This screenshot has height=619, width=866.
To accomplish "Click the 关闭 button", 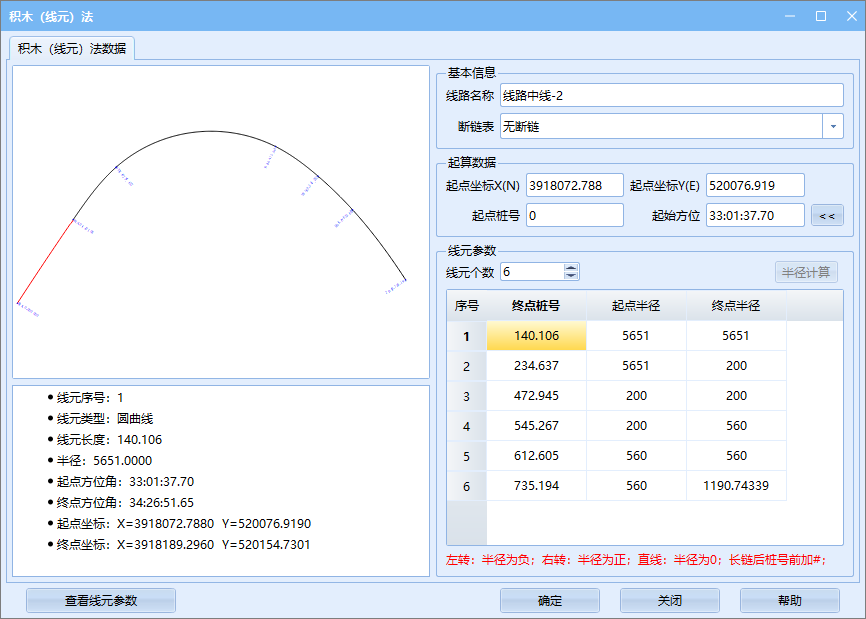I will (669, 600).
